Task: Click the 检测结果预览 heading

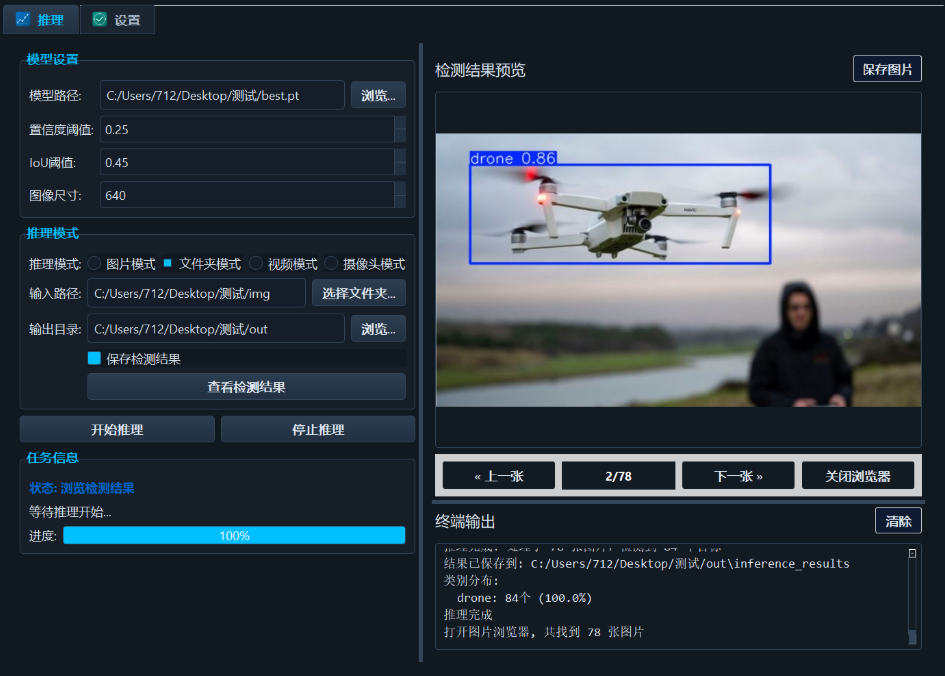Action: coord(480,70)
